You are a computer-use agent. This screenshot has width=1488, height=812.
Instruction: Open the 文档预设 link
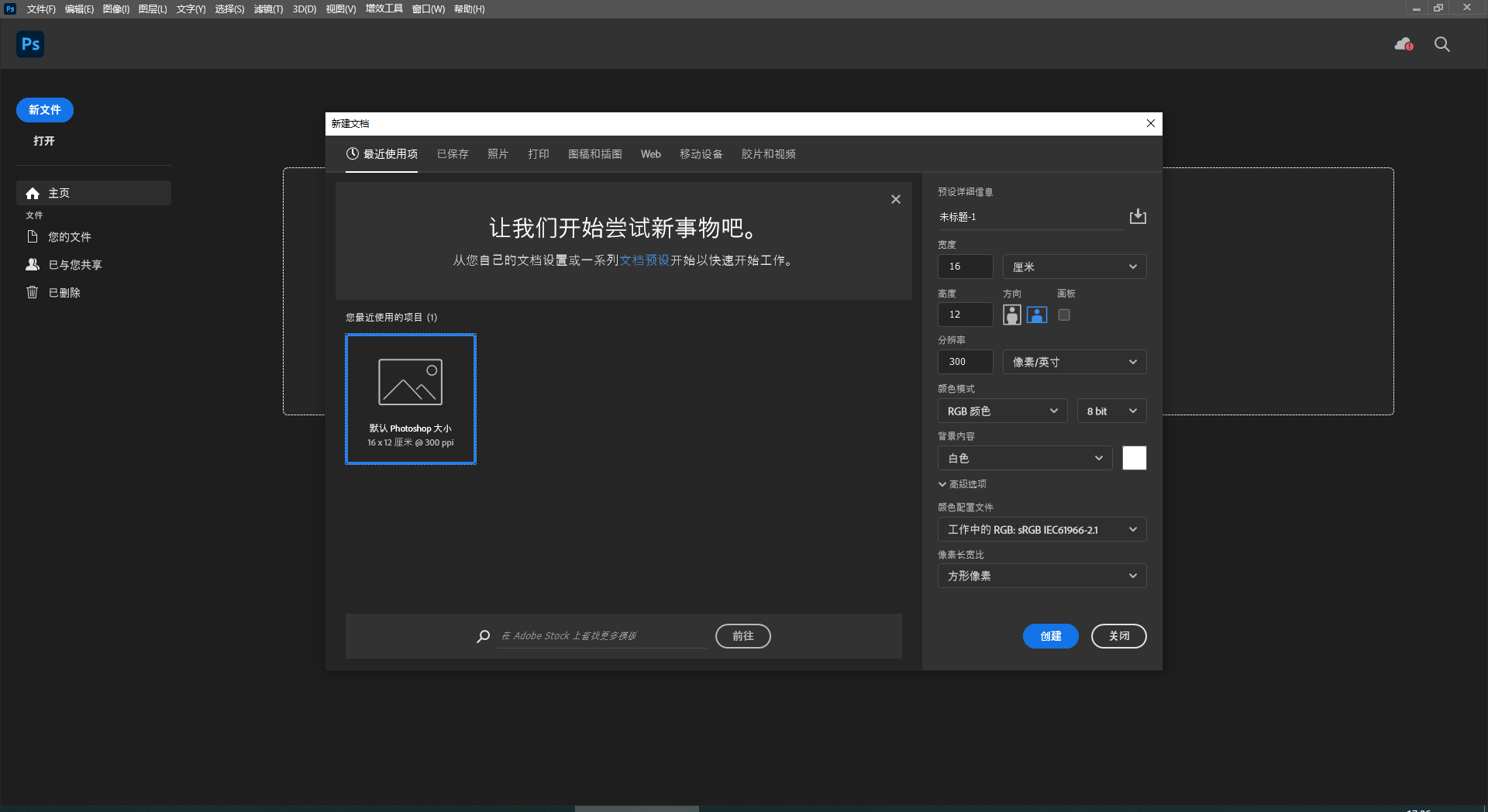646,260
